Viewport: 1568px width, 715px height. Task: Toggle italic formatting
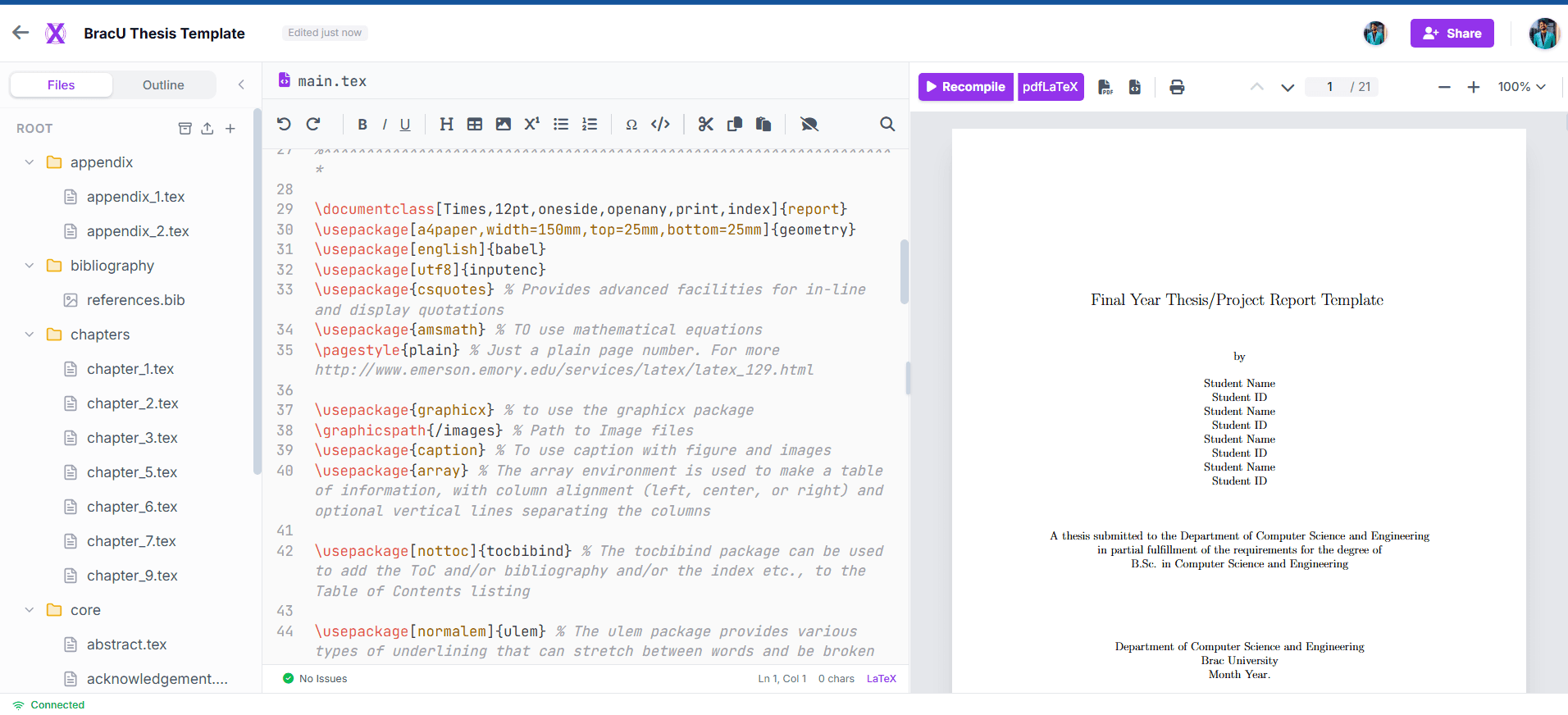[x=385, y=124]
